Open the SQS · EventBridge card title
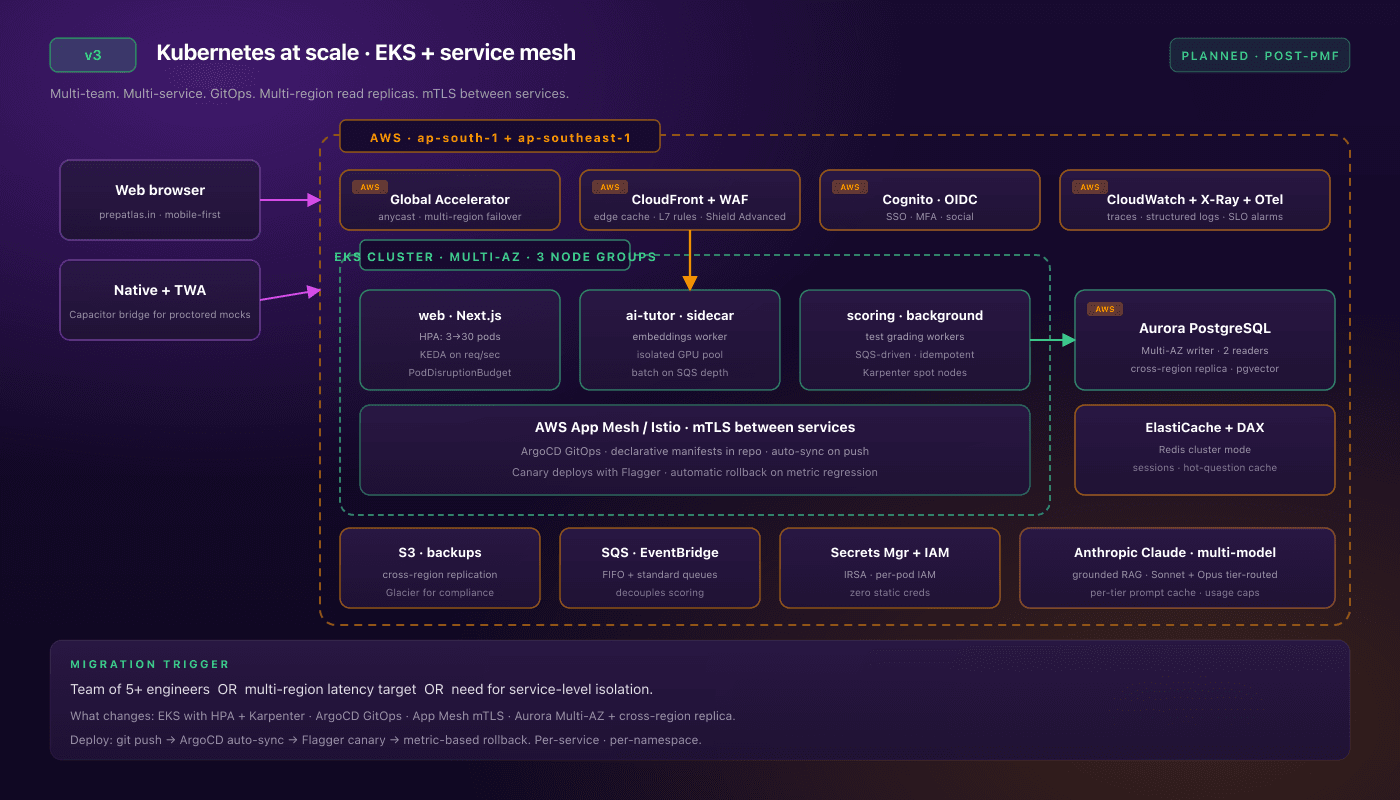Viewport: 1400px width, 800px height. click(660, 552)
